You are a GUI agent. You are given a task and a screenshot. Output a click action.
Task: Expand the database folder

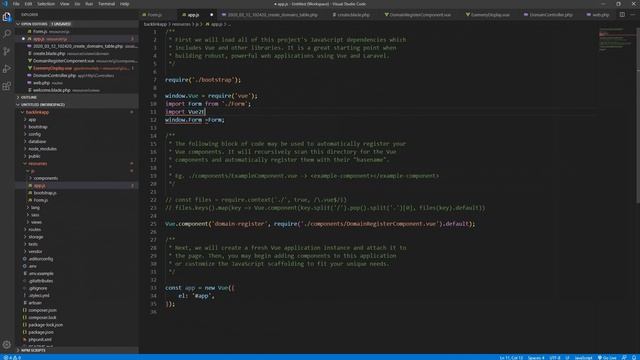click(77, 141)
